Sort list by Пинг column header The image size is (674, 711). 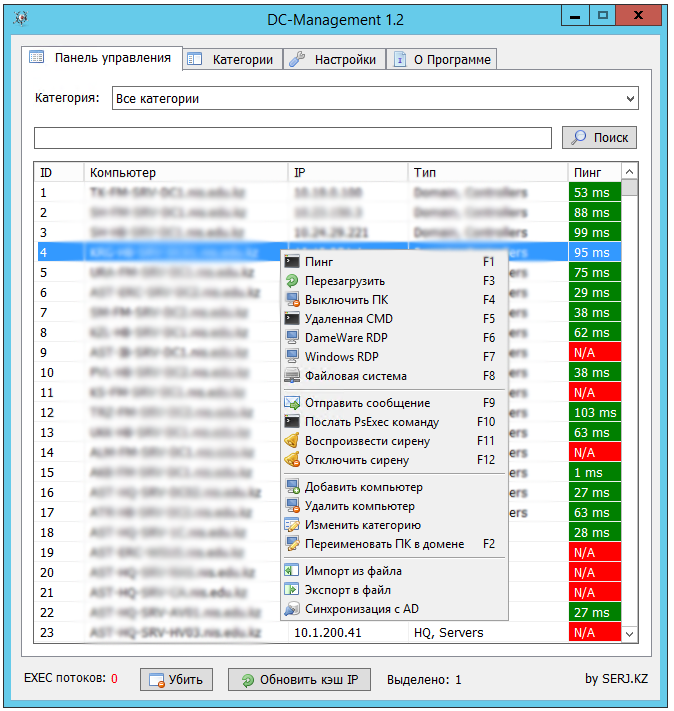point(594,173)
